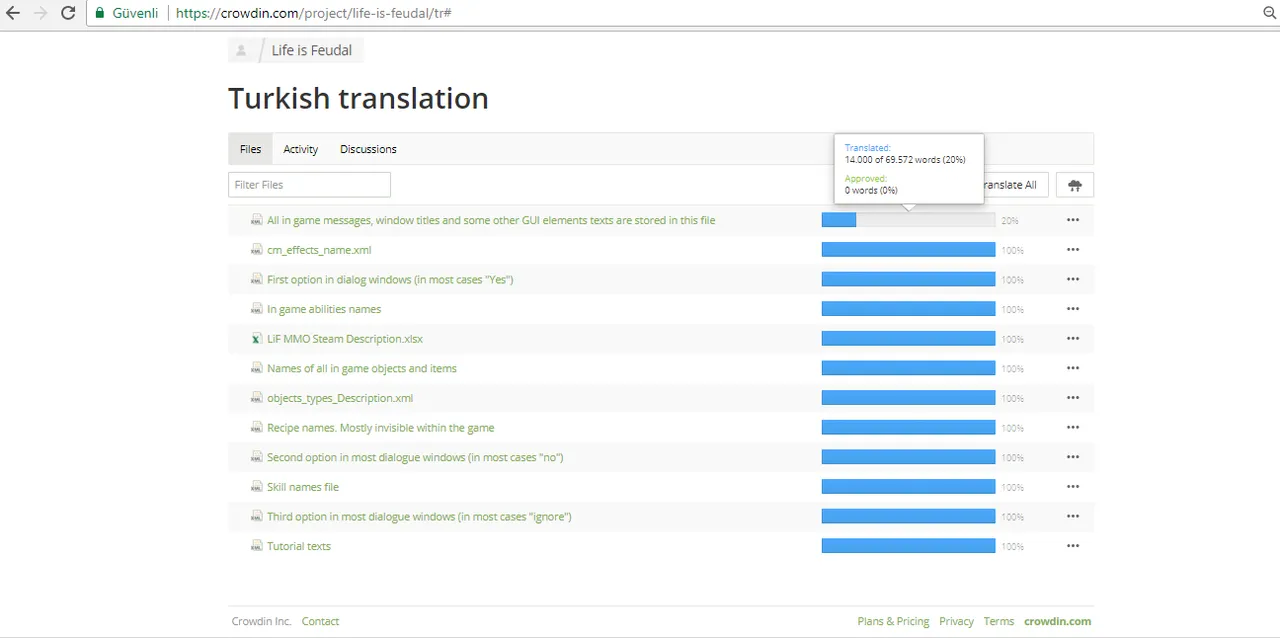Image resolution: width=1280 pixels, height=638 pixels.
Task: Open the browser search magnifier icon
Action: 1269,14
